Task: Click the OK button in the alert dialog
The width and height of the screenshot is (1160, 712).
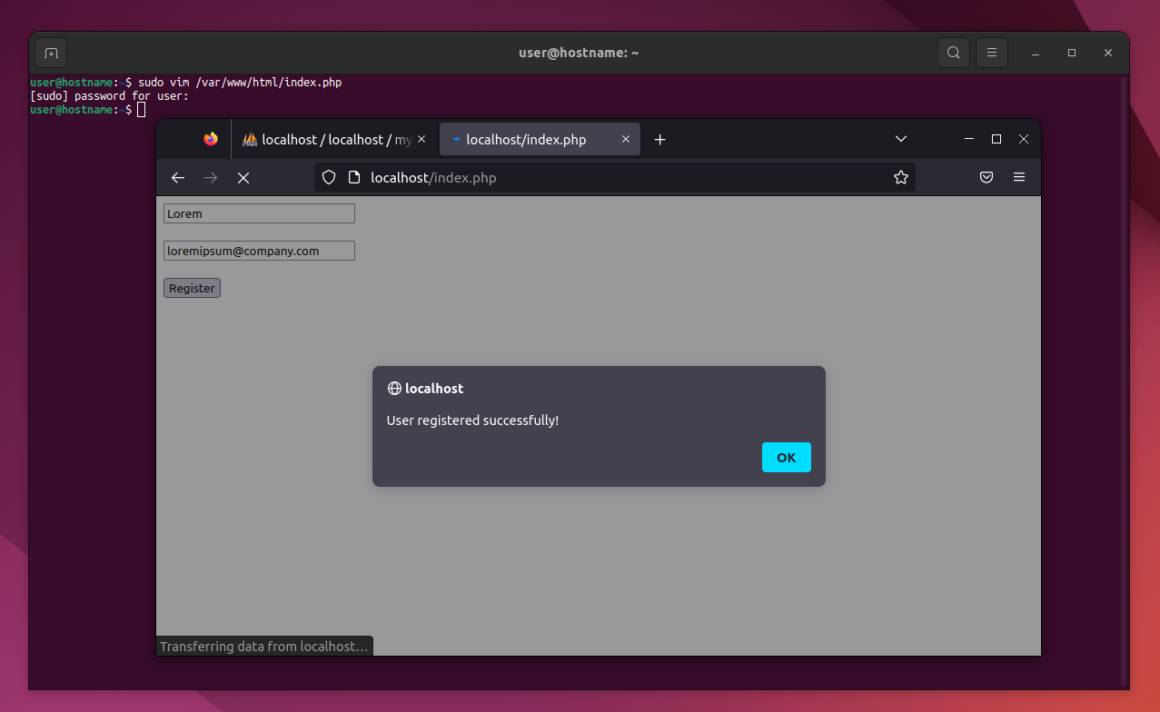Action: point(786,457)
